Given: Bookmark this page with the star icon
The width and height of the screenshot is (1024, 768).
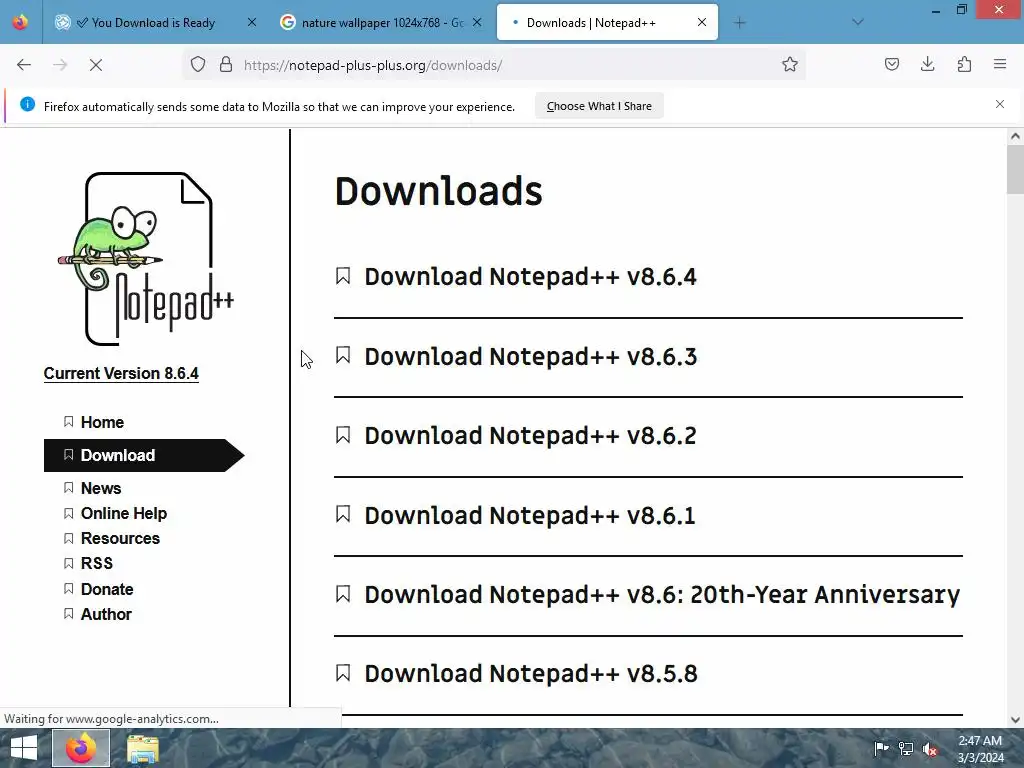Looking at the screenshot, I should [790, 64].
